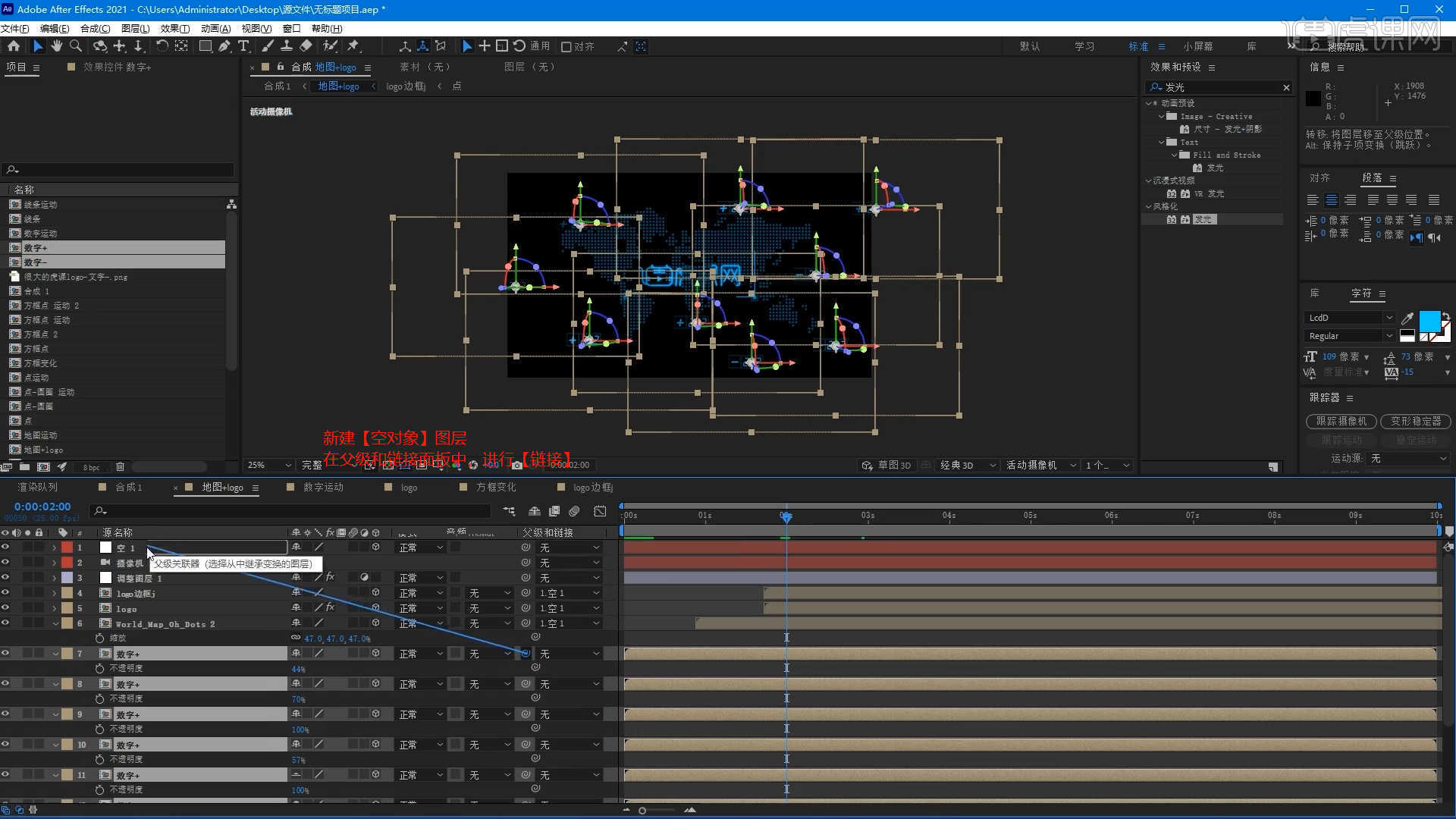Switch to the 数字运动 timeline tab
This screenshot has height=819, width=1456.
(x=323, y=488)
